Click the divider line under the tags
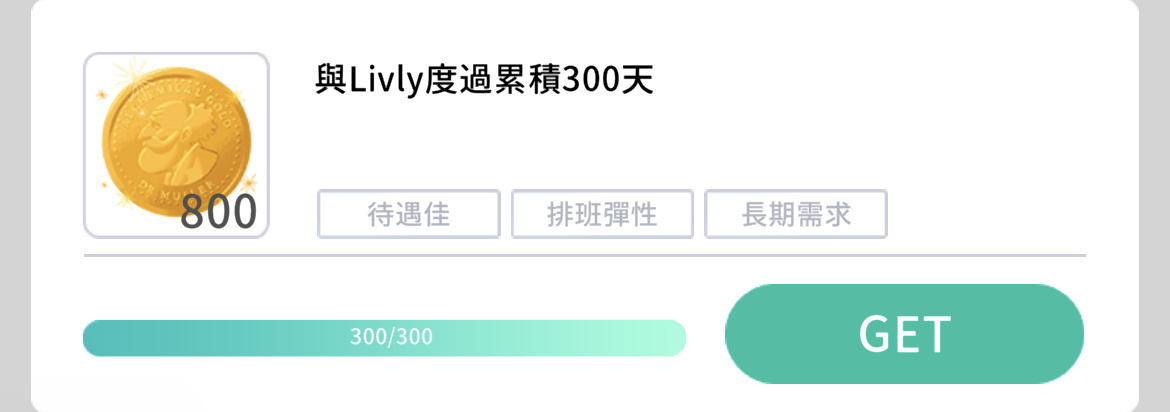This screenshot has width=1170, height=412. [x=584, y=255]
